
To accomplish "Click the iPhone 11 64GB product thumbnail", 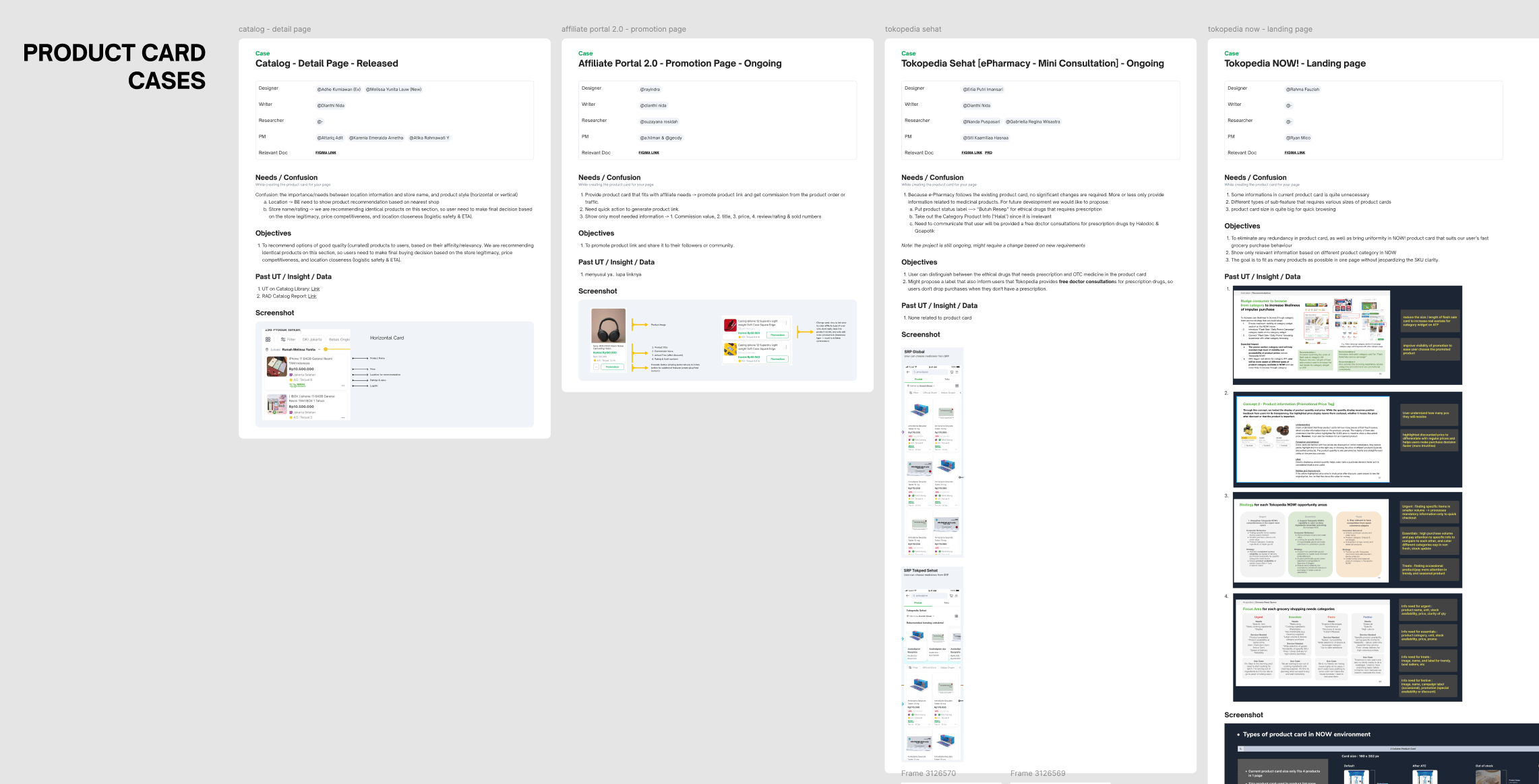I will pyautogui.click(x=276, y=367).
